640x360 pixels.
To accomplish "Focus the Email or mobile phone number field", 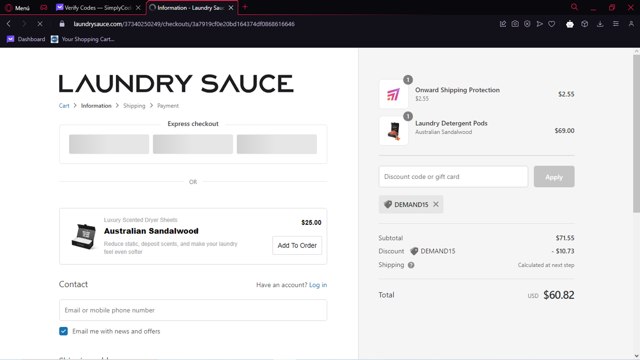I will point(193,310).
